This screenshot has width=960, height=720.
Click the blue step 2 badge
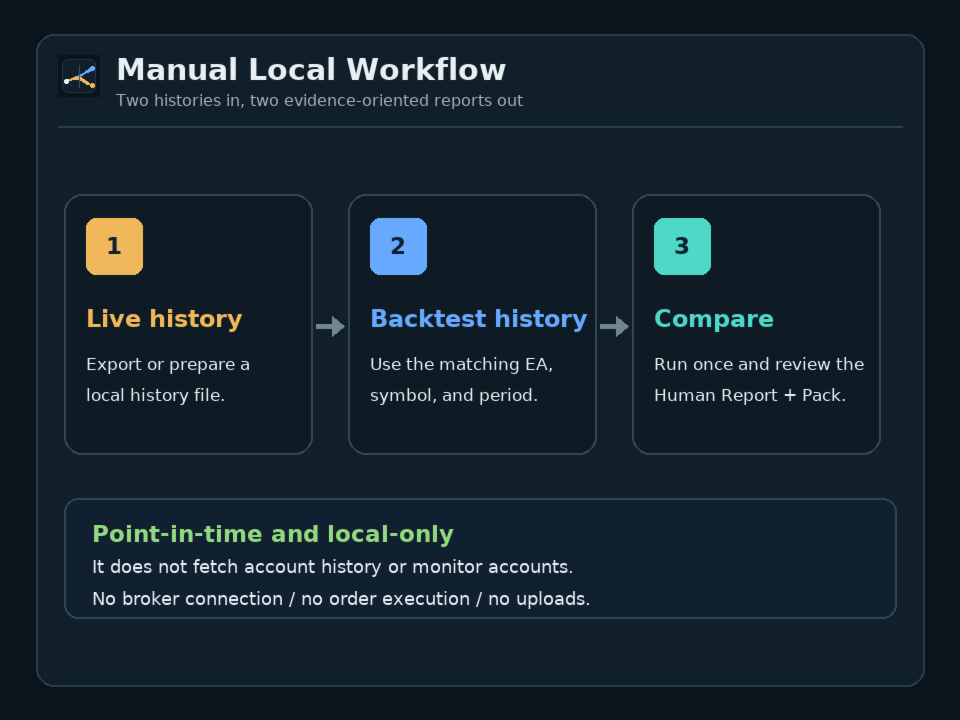pos(399,246)
